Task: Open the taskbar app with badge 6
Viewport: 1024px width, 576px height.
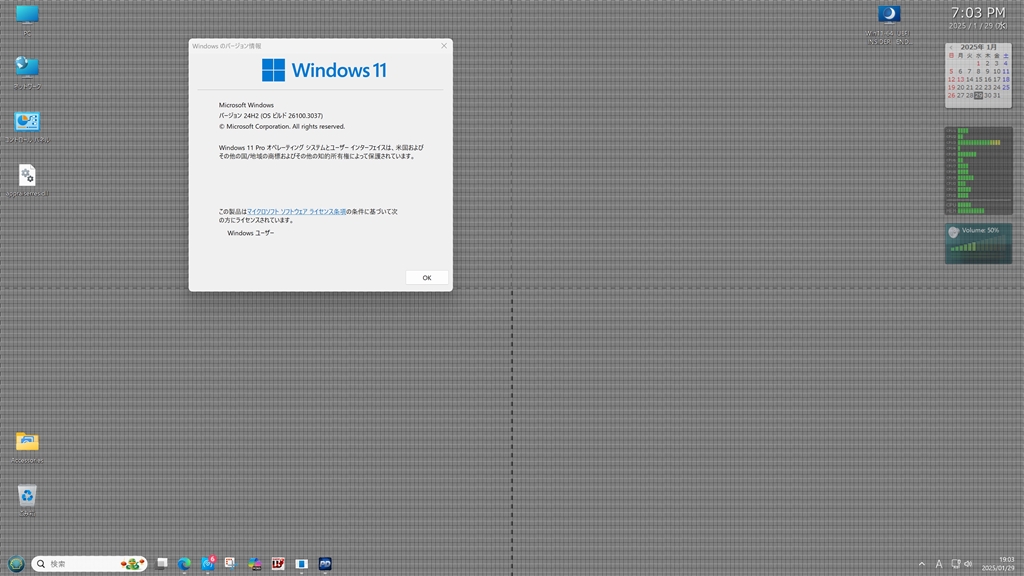Action: coord(208,564)
